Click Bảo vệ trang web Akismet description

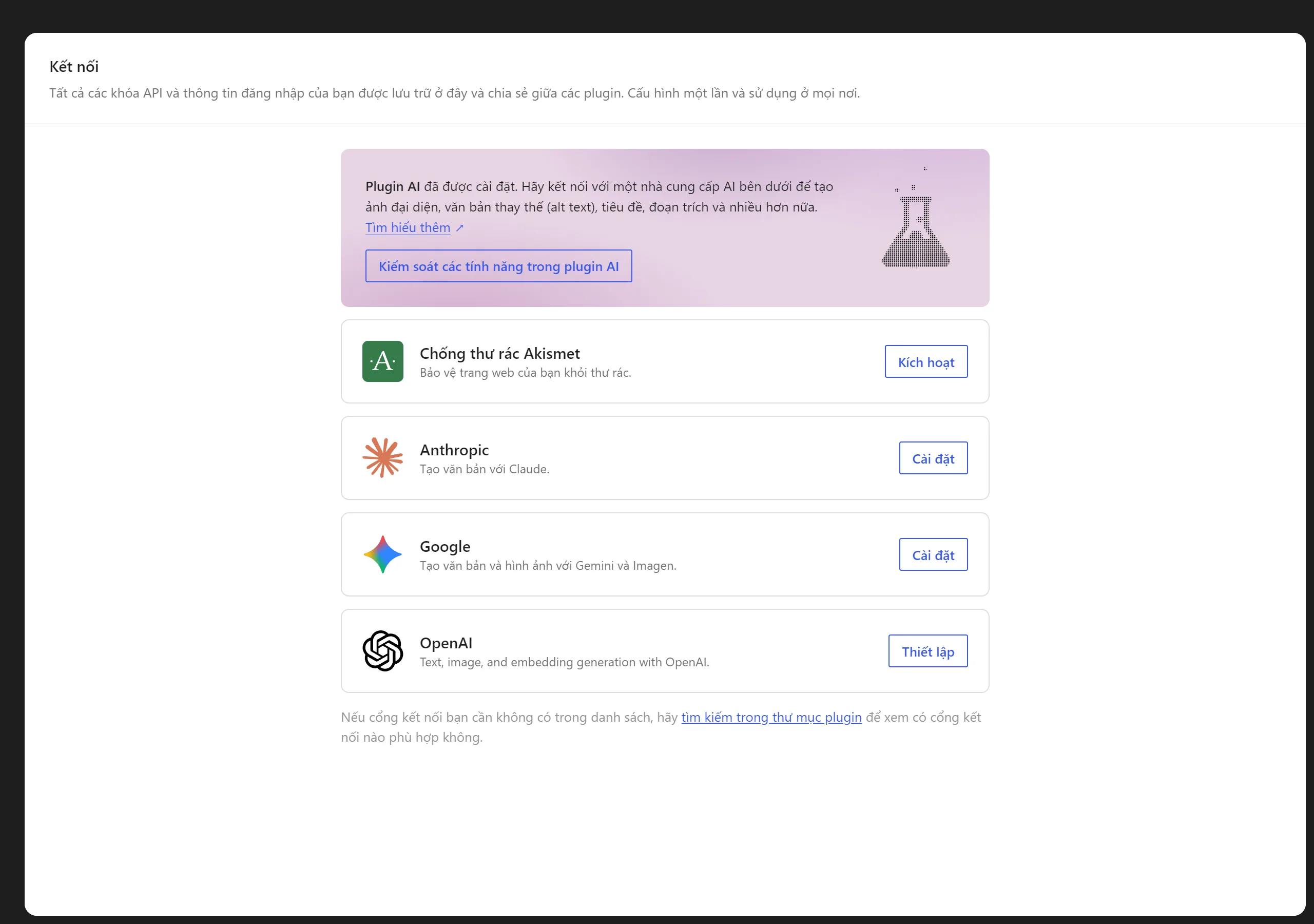526,373
